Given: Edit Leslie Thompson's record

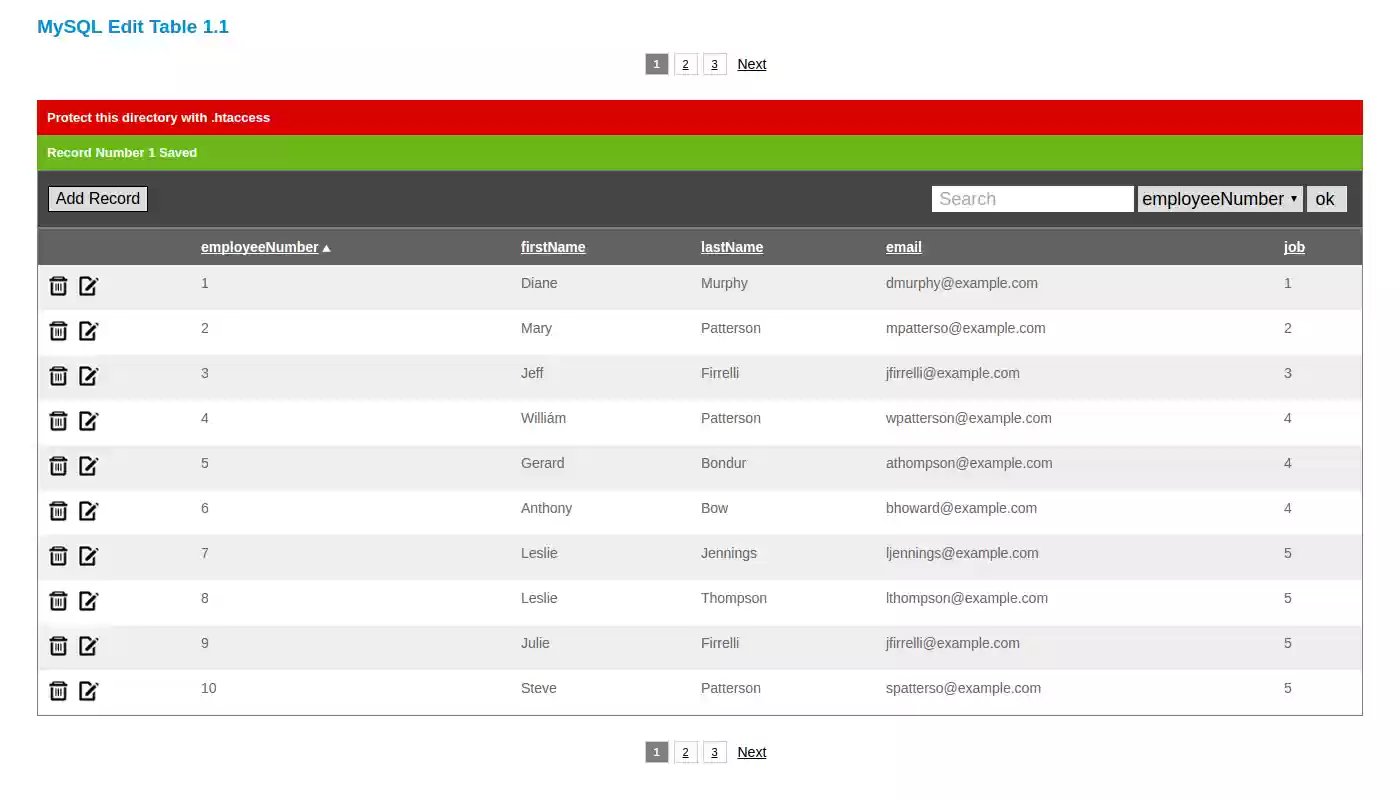Looking at the screenshot, I should click(x=88, y=600).
